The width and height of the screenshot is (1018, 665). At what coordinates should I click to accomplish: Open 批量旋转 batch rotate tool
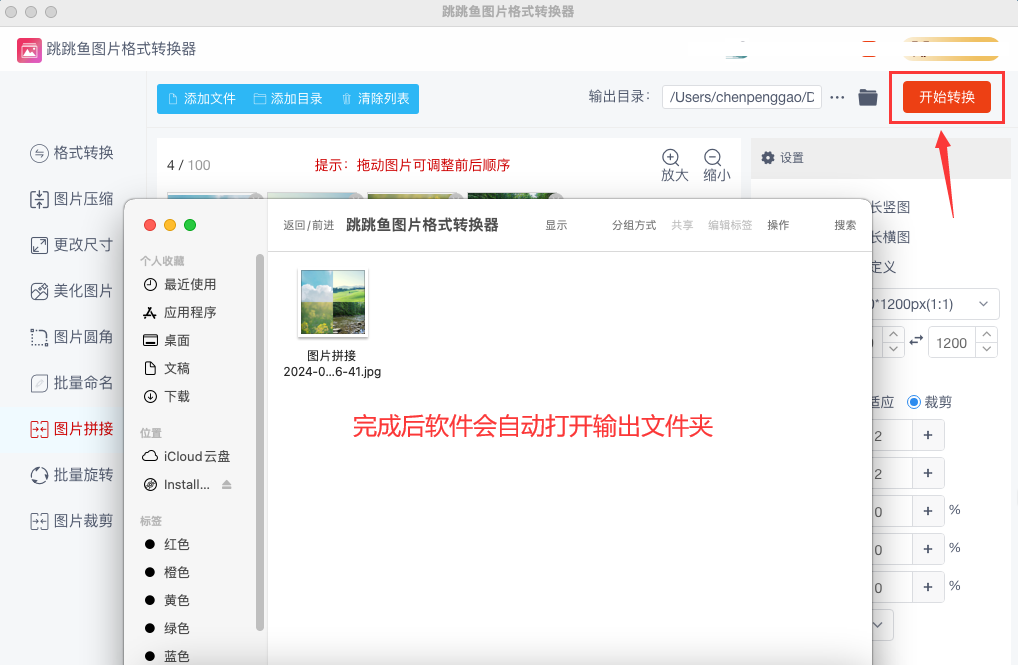tap(72, 475)
